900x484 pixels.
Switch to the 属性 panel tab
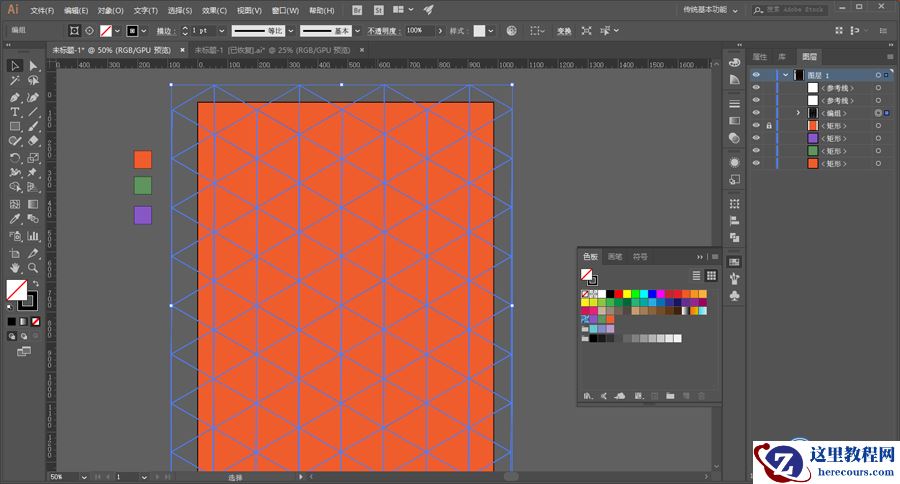[x=759, y=56]
